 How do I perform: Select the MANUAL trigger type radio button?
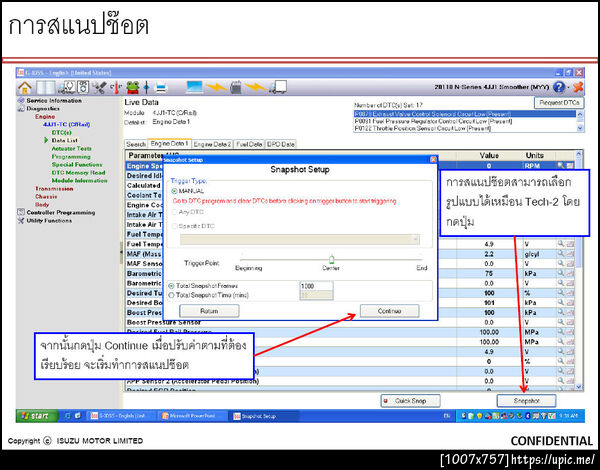pyautogui.click(x=174, y=191)
